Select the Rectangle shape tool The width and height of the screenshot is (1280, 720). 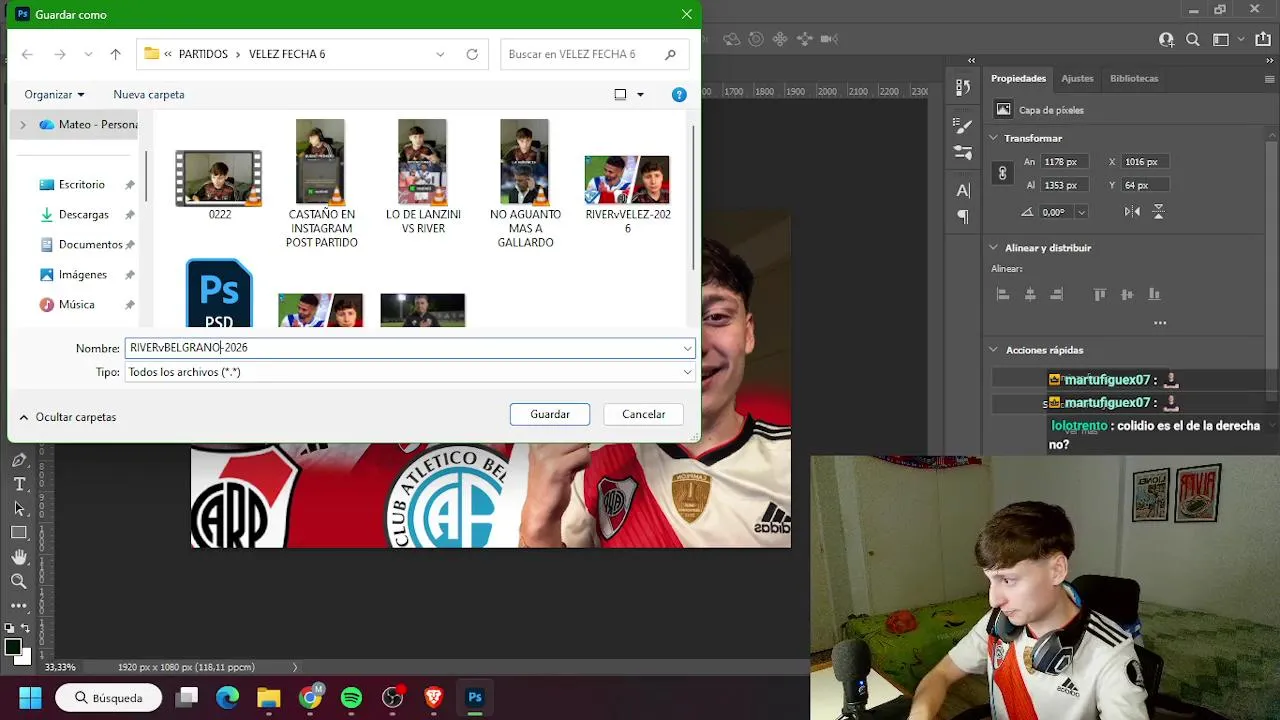click(x=19, y=532)
